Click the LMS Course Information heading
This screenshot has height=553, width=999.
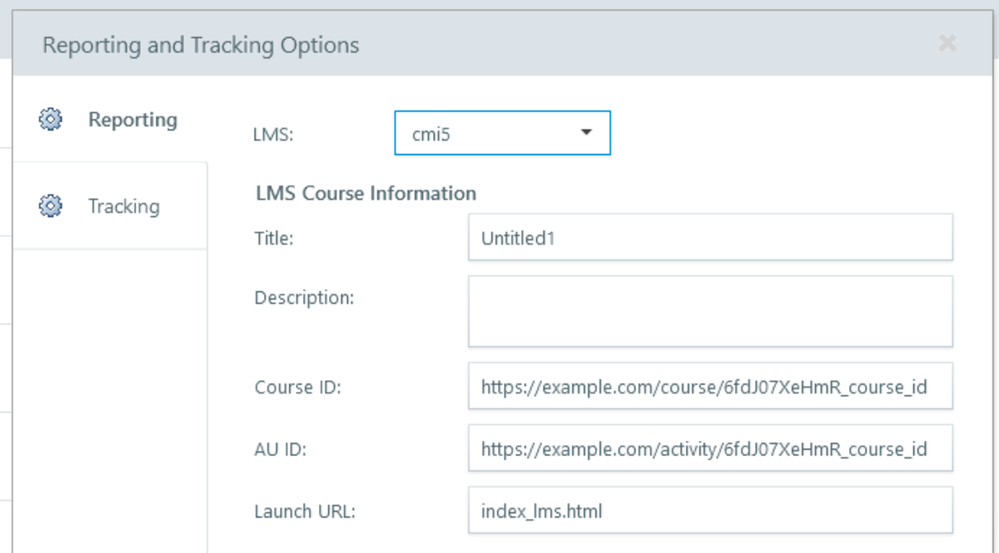(x=366, y=193)
